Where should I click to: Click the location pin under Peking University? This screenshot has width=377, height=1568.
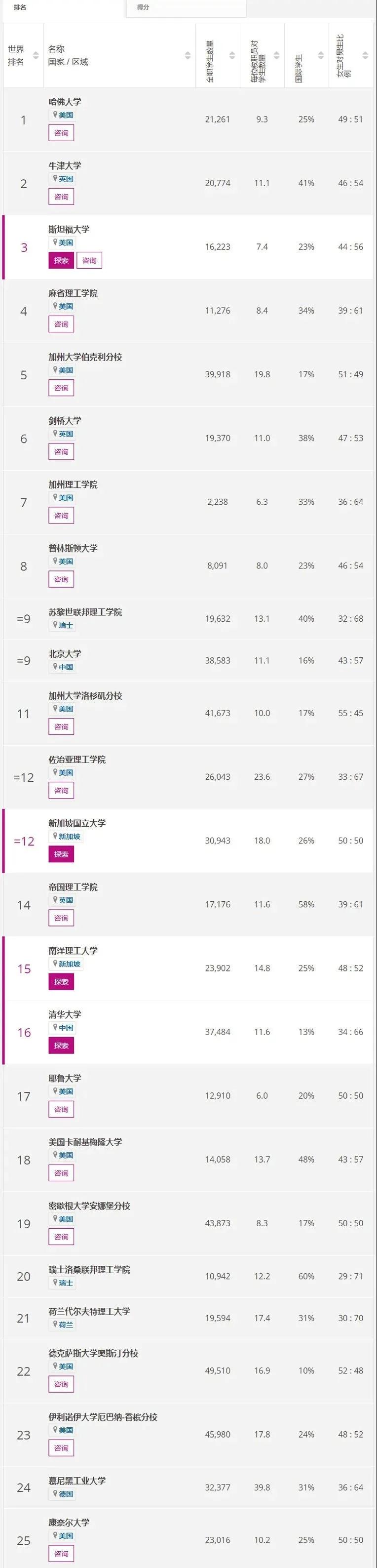pyautogui.click(x=55, y=667)
